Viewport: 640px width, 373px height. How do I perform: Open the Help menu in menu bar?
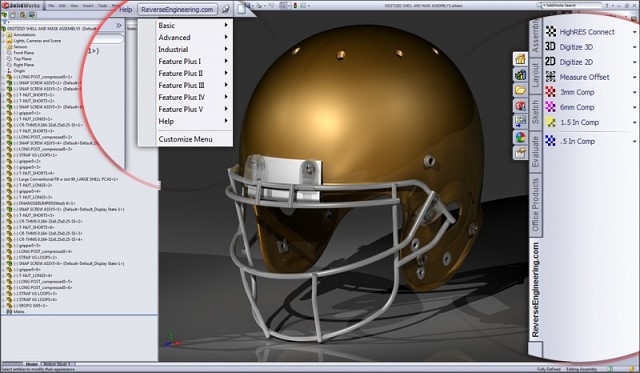coord(126,9)
